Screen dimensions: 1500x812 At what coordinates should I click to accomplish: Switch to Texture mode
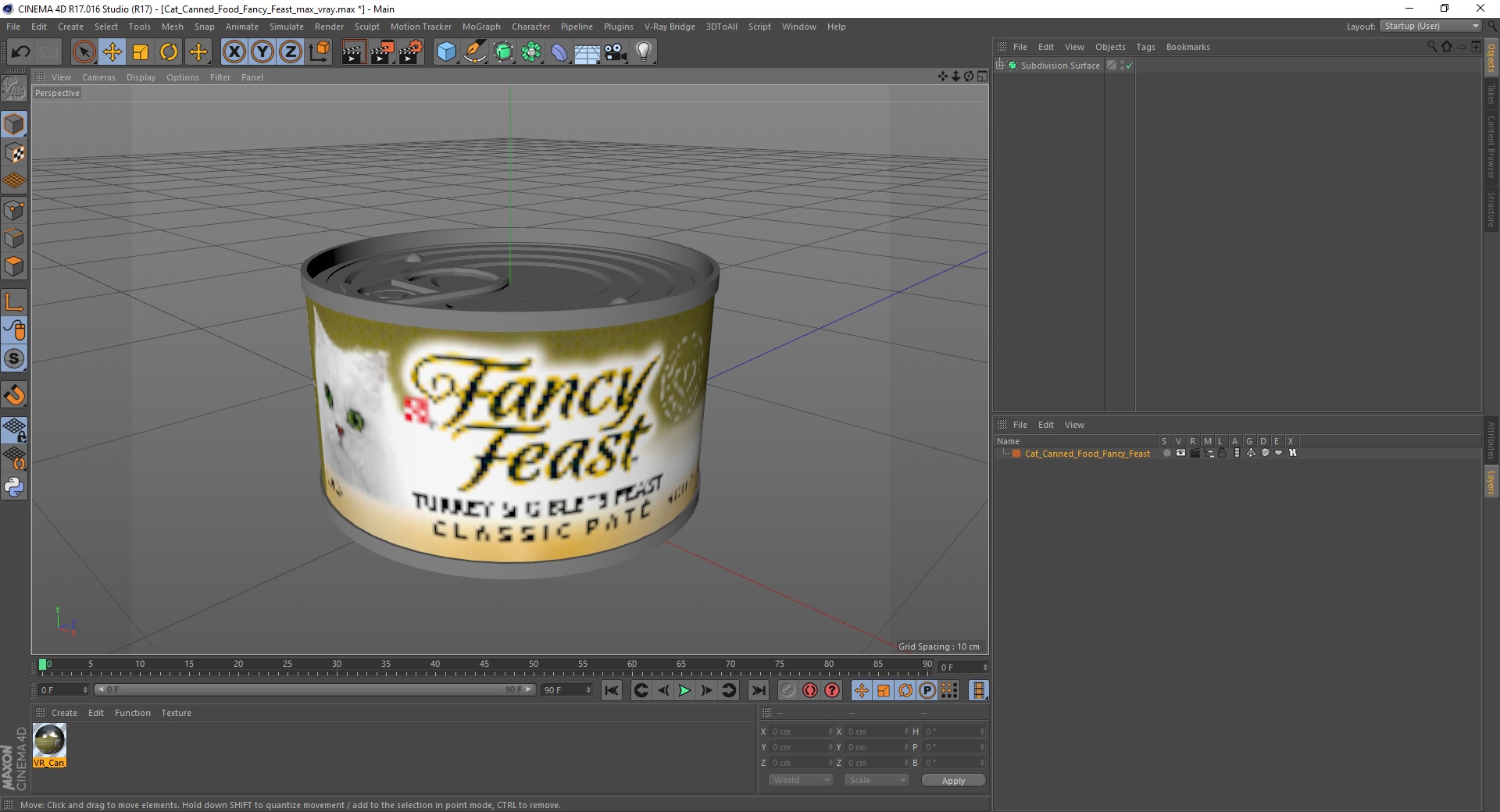pyautogui.click(x=14, y=153)
